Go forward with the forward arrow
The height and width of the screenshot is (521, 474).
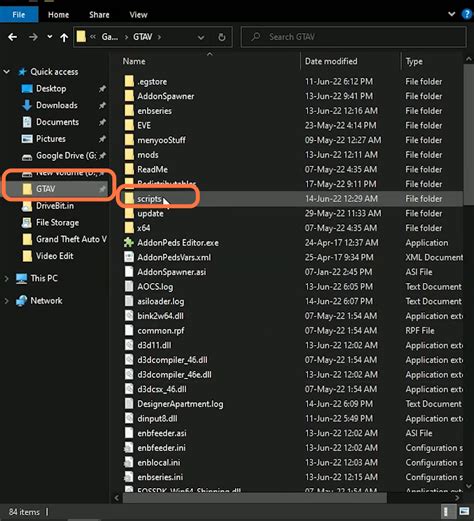[33, 37]
